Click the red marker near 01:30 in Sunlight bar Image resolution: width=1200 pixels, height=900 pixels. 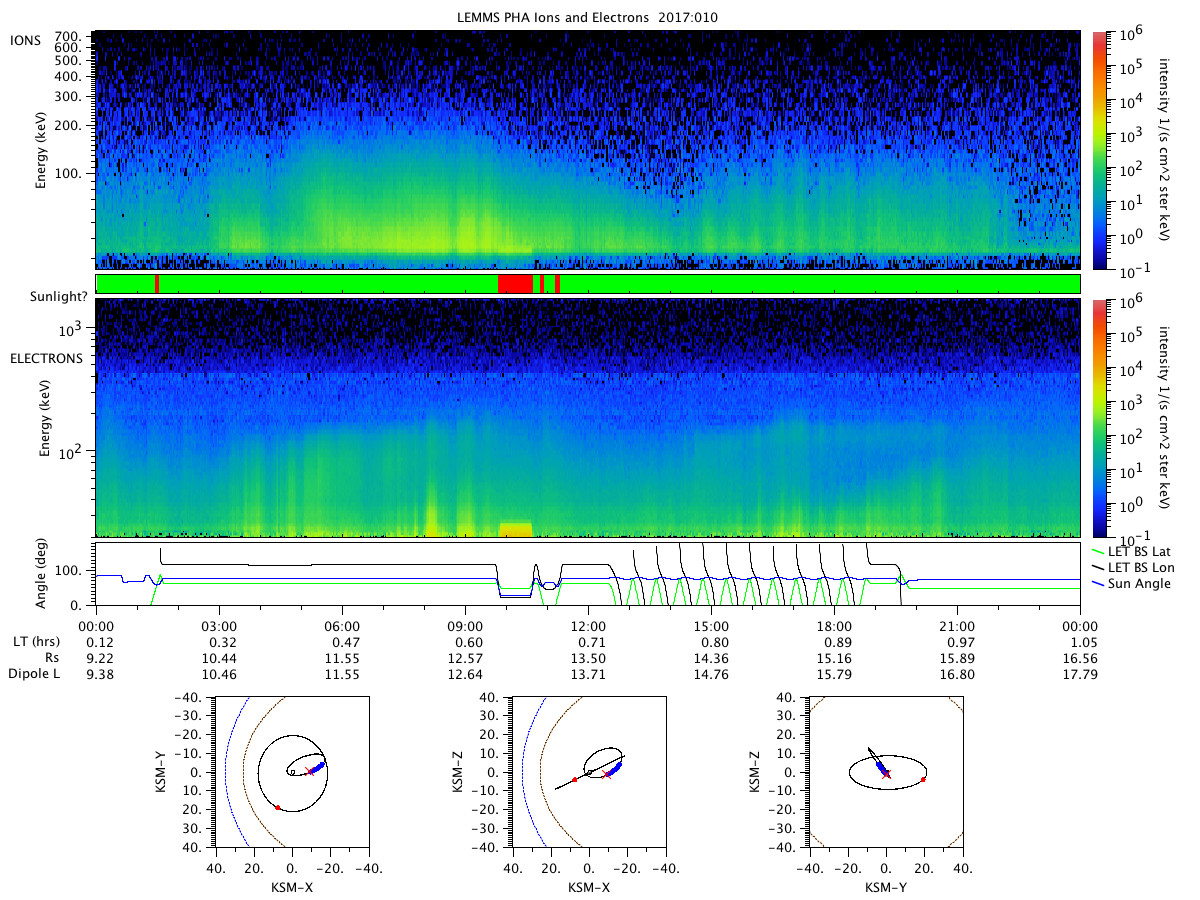pos(157,284)
